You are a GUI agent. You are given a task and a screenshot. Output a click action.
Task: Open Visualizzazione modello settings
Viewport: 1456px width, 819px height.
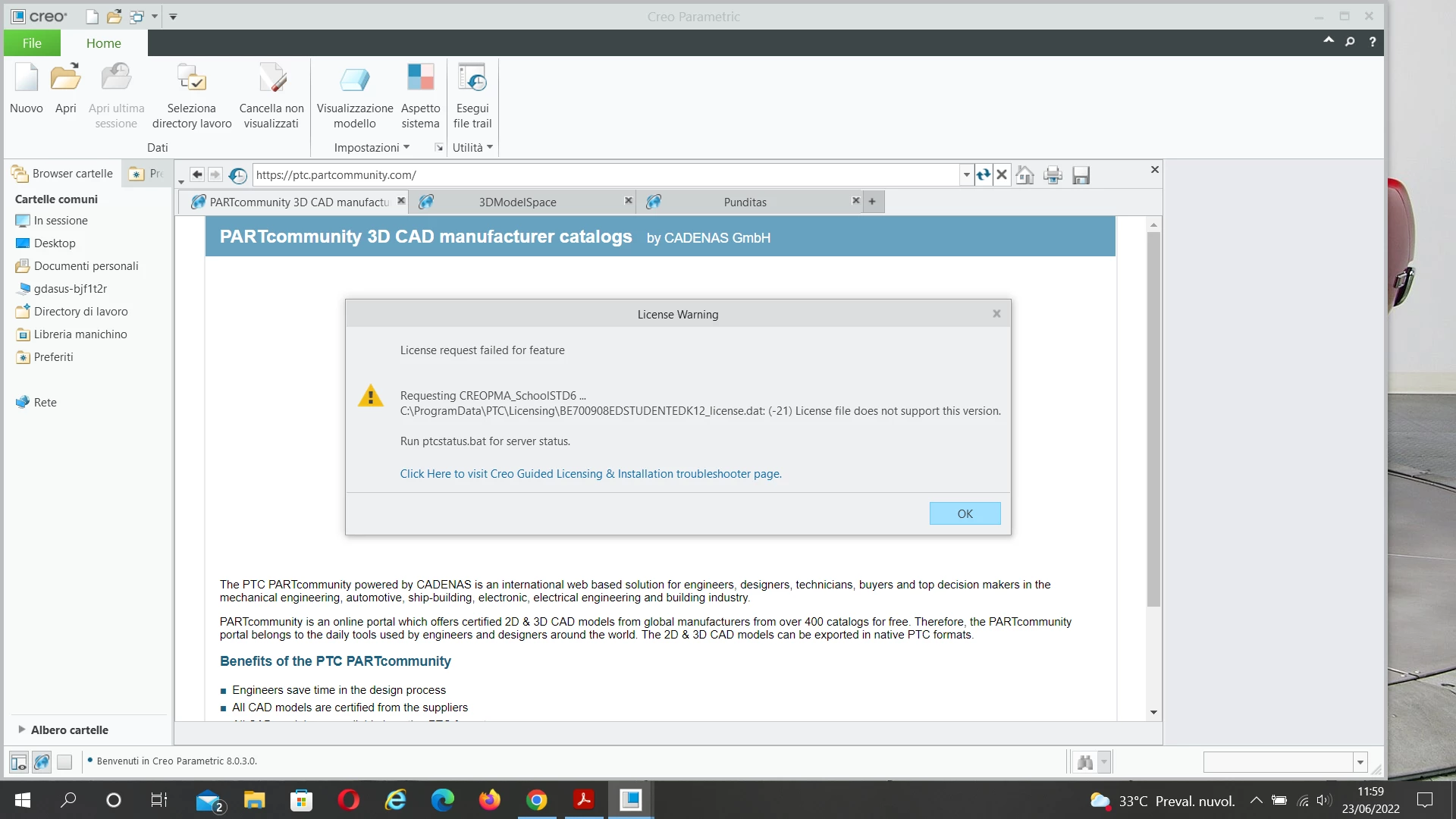point(354,79)
